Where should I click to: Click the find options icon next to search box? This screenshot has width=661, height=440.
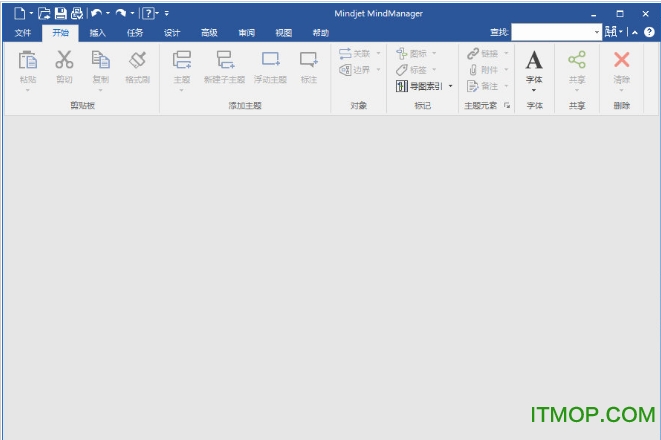click(x=611, y=32)
